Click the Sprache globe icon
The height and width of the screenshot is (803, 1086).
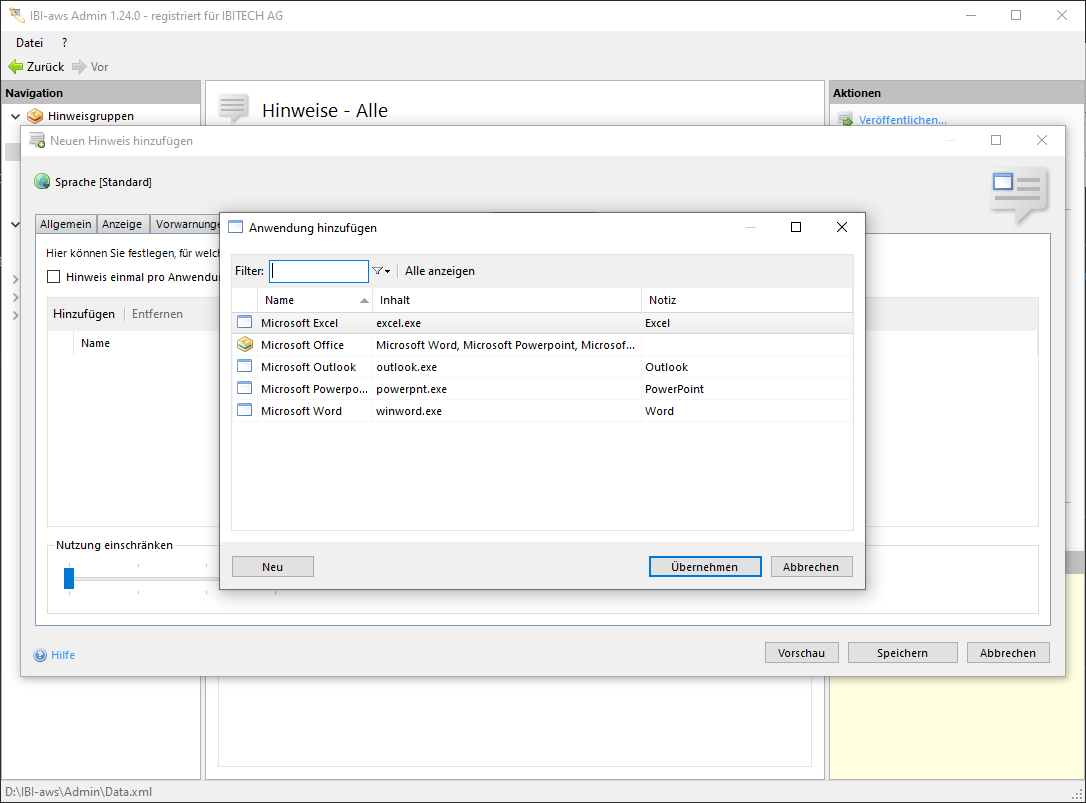[42, 182]
